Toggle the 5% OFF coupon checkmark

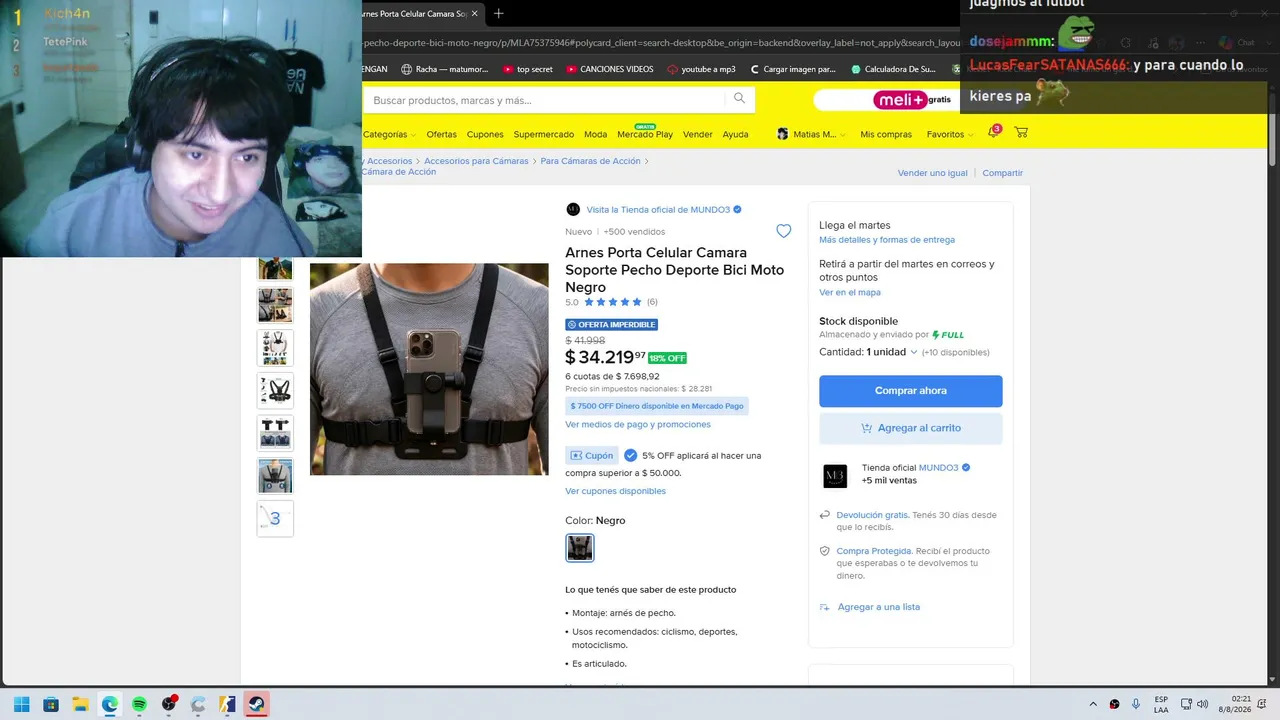point(630,455)
